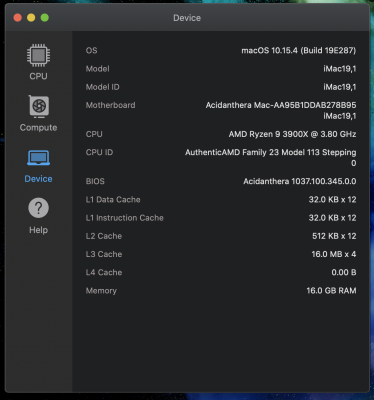Select the Compute GPU card icon
374x400 pixels.
click(39, 107)
